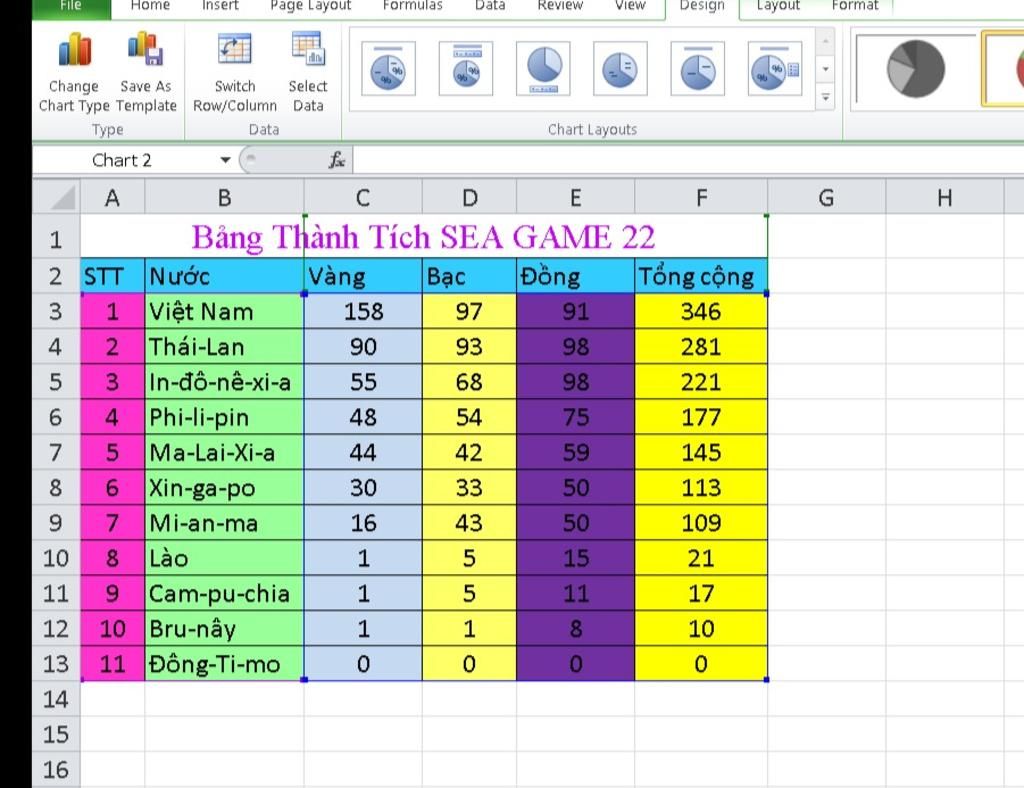
Task: Select the Bru-nây cell
Action: coord(224,629)
